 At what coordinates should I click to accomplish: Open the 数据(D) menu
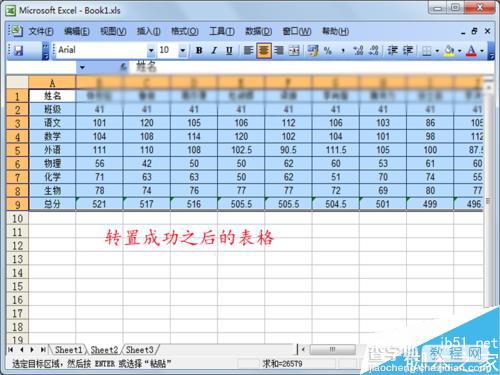coord(259,32)
